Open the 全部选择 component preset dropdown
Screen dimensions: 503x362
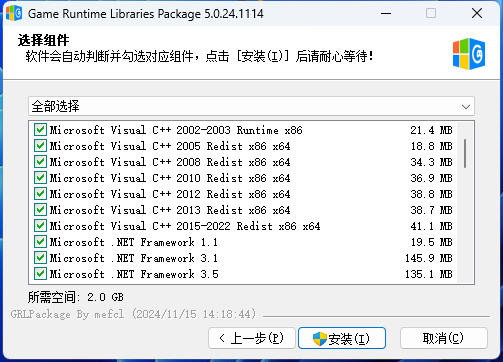(x=251, y=107)
